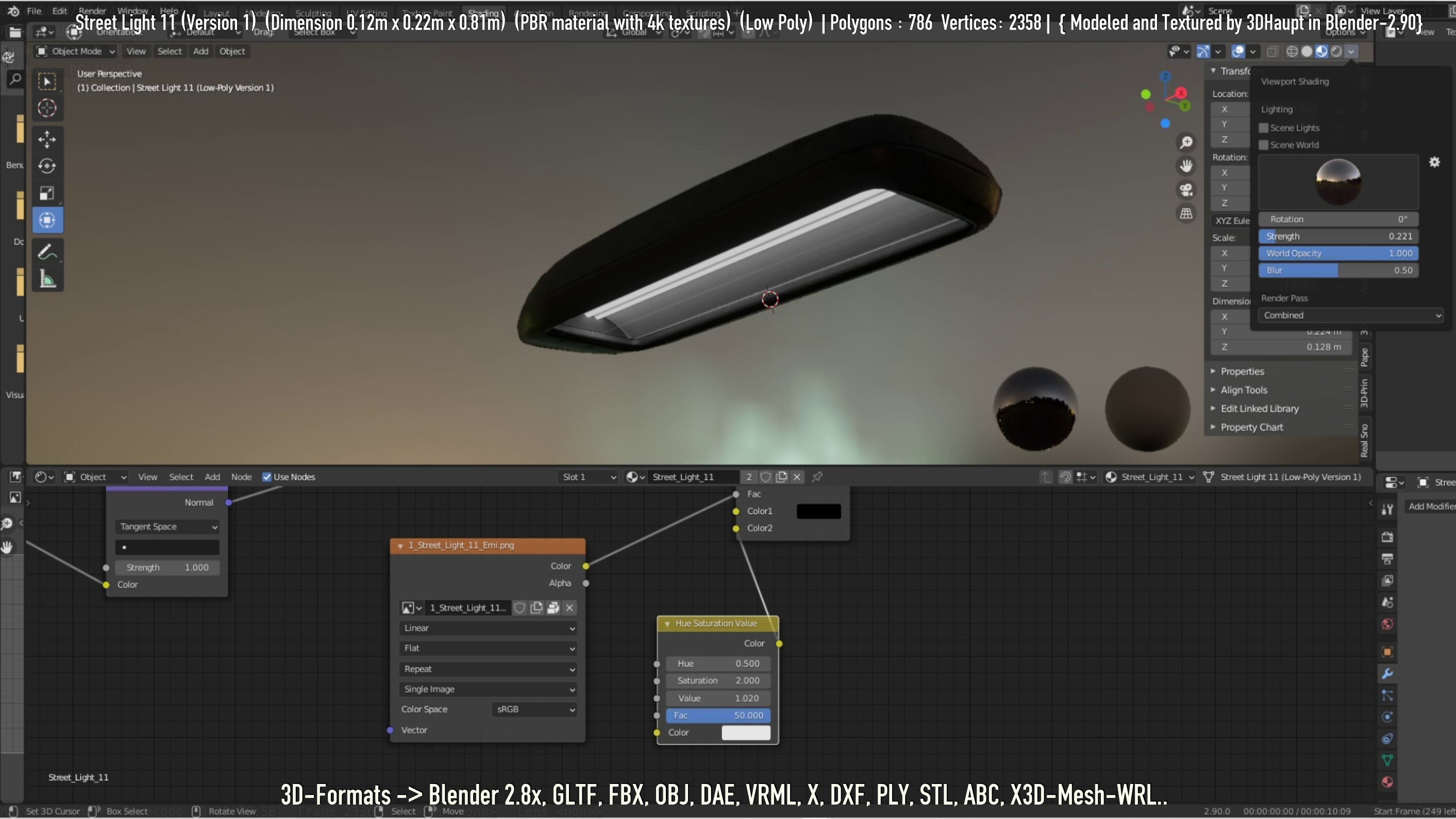Screen dimensions: 1456x819
Task: Open the viewport Object menu
Action: tap(232, 52)
